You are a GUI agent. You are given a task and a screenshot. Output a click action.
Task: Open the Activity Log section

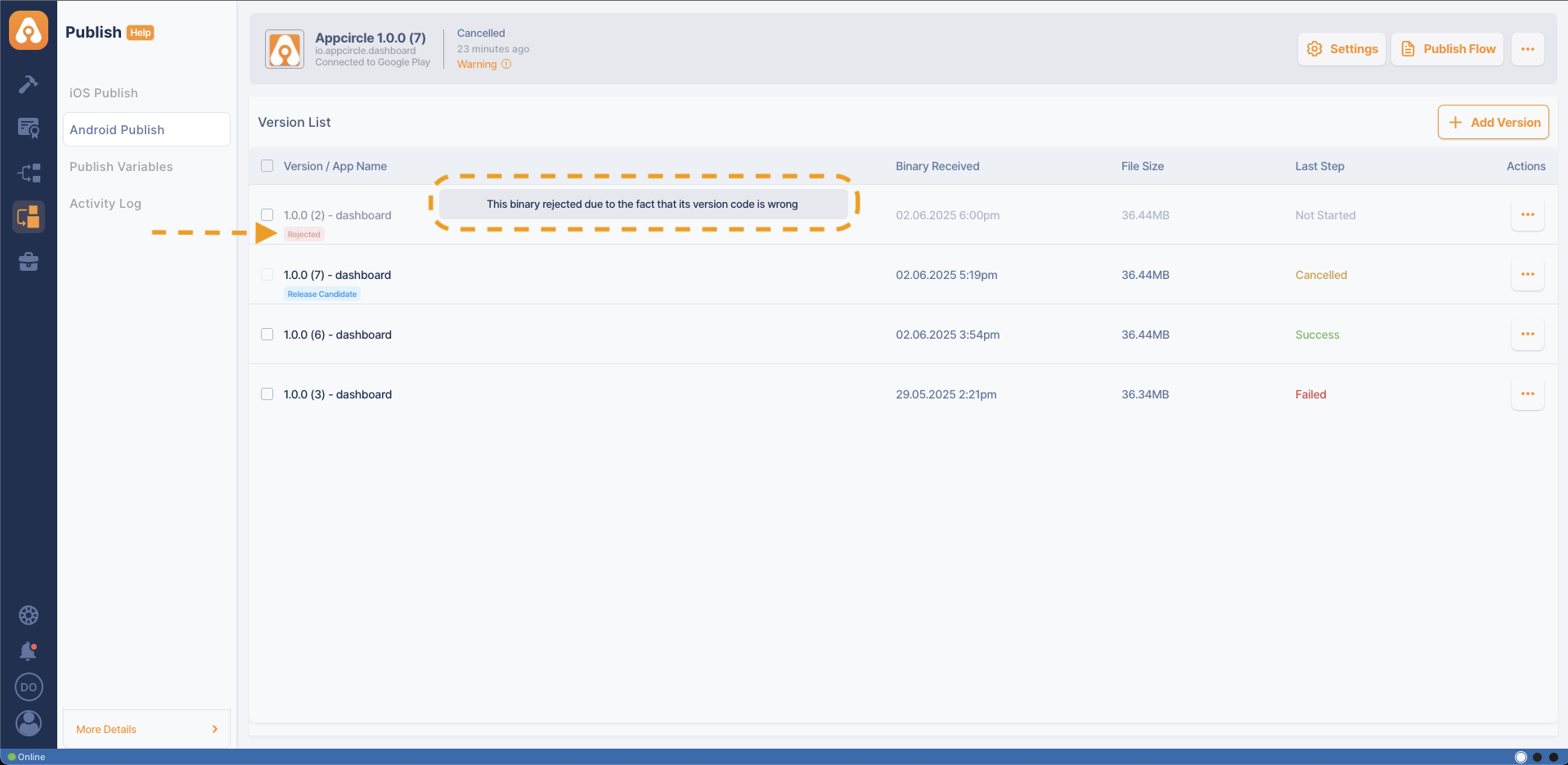(106, 204)
